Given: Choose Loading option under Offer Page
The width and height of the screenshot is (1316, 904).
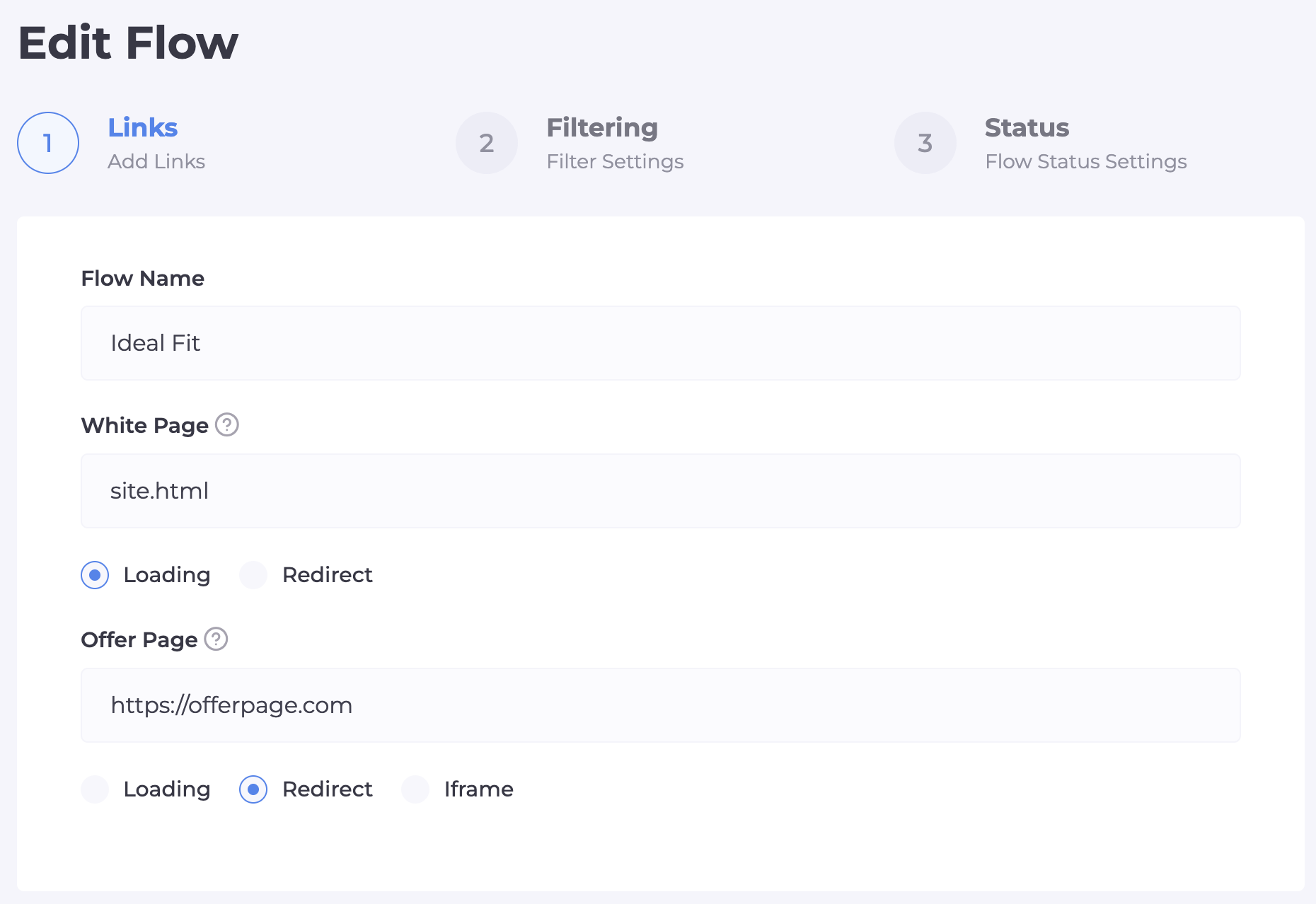Looking at the screenshot, I should pos(95,789).
